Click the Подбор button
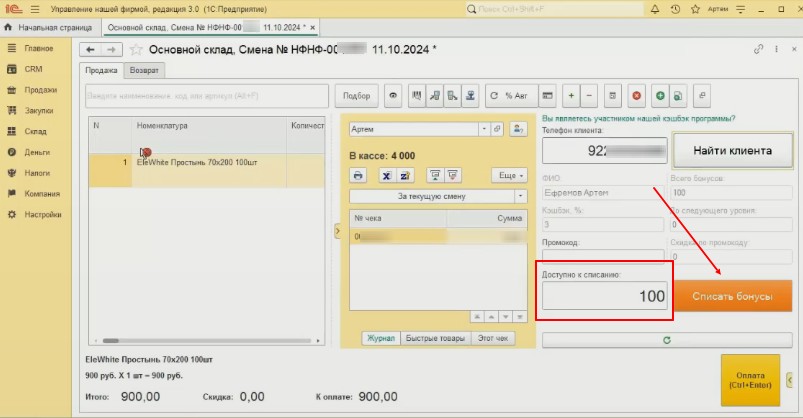The image size is (803, 418). [356, 96]
